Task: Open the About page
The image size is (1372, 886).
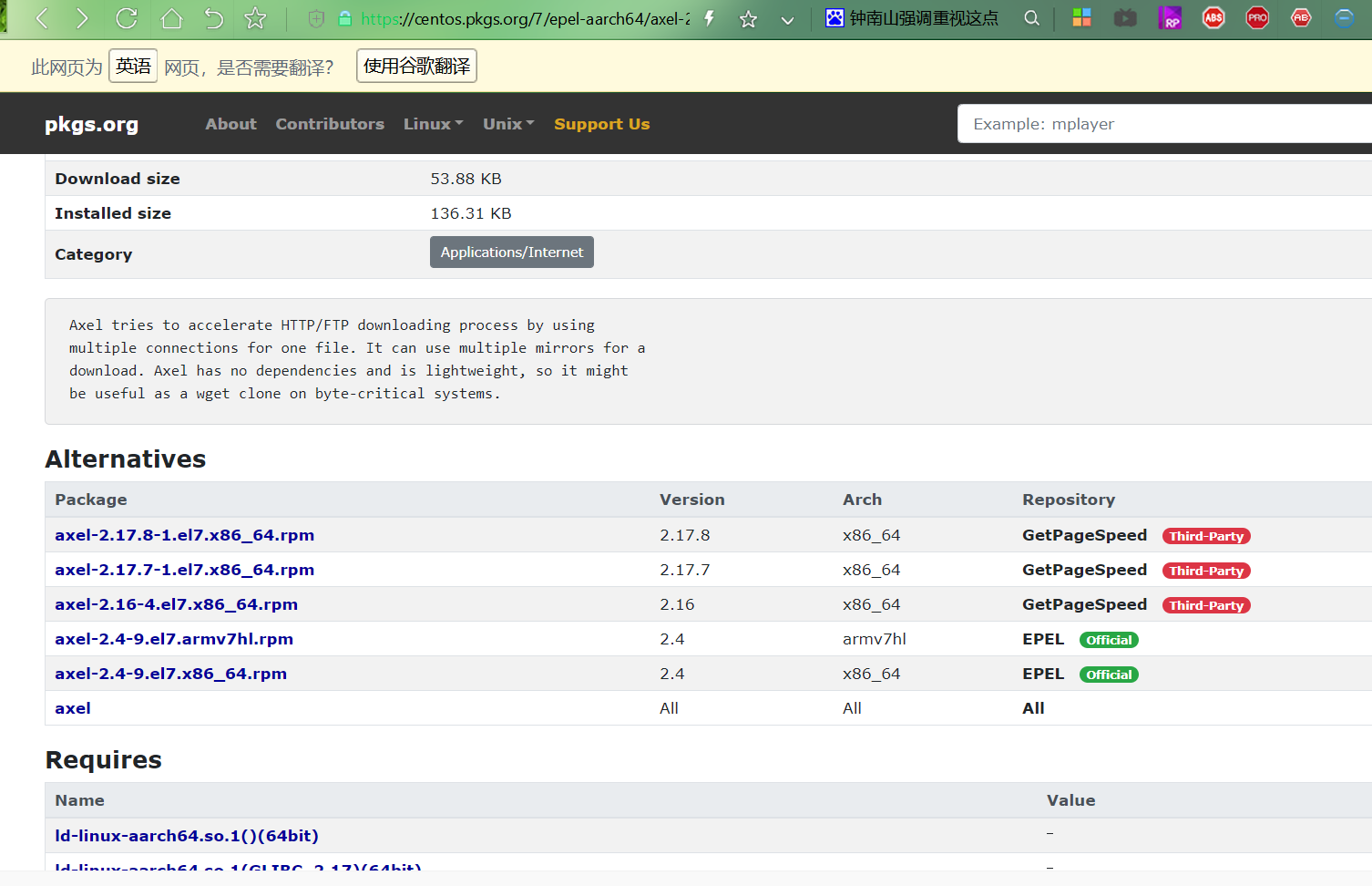Action: tap(230, 124)
